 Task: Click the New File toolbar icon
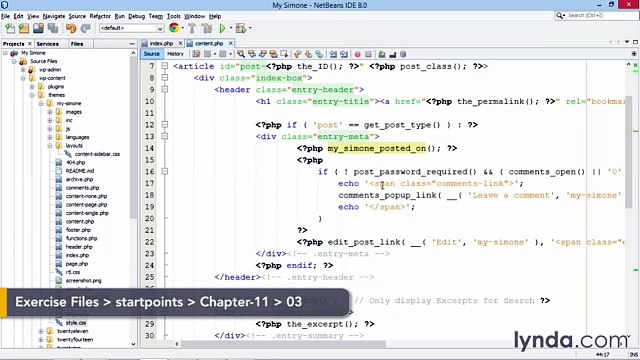[10, 28]
